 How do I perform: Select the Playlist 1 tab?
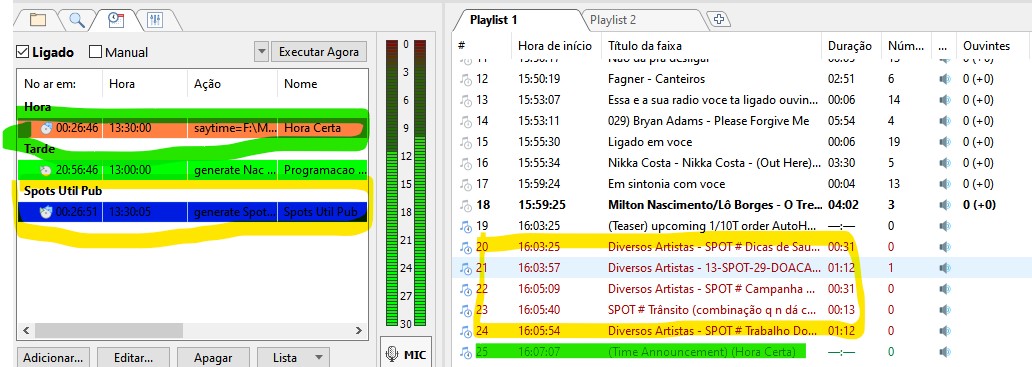[x=494, y=20]
